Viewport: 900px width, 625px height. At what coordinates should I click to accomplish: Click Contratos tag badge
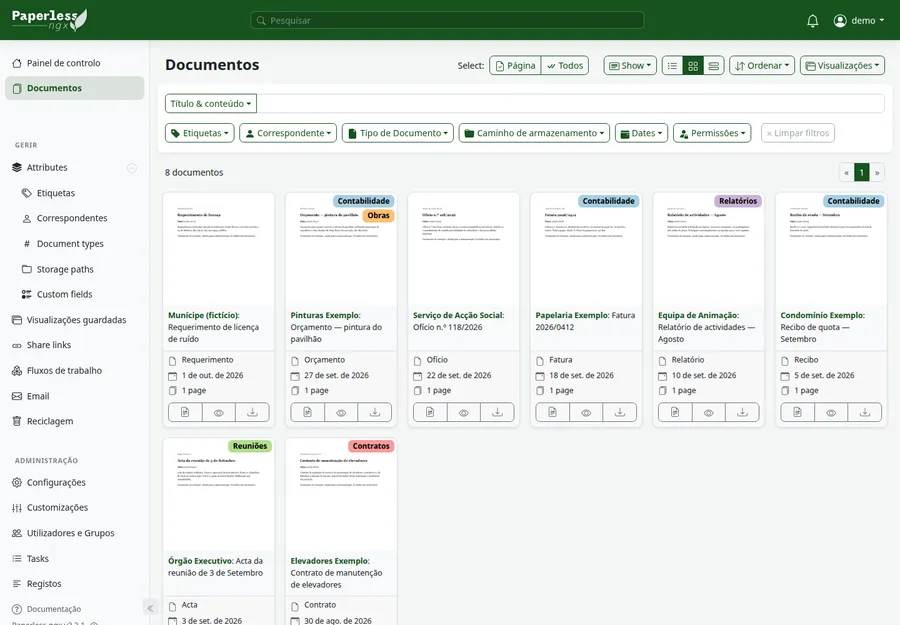click(371, 446)
